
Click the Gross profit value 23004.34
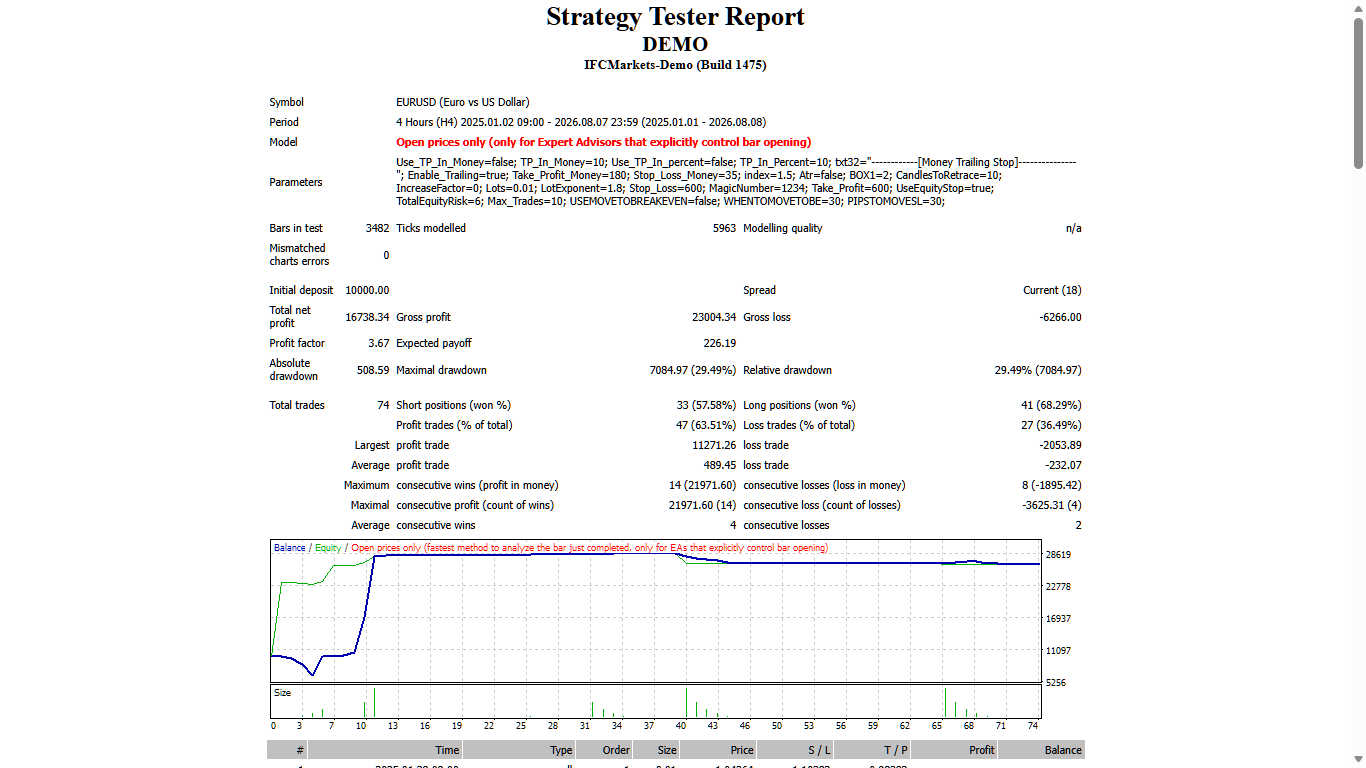pyautogui.click(x=713, y=317)
